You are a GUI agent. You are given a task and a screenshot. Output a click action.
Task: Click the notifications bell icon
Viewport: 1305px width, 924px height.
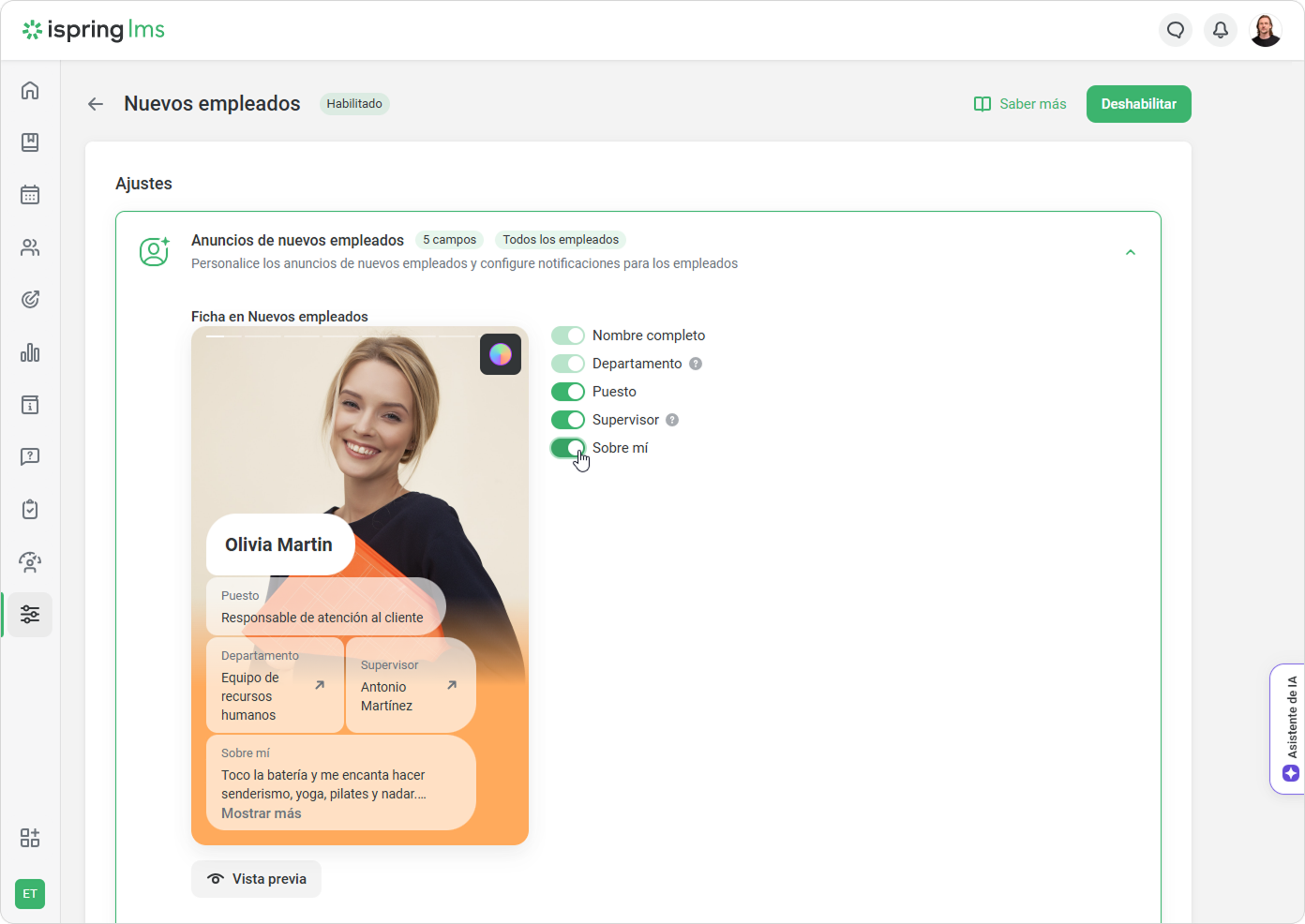pos(1220,30)
